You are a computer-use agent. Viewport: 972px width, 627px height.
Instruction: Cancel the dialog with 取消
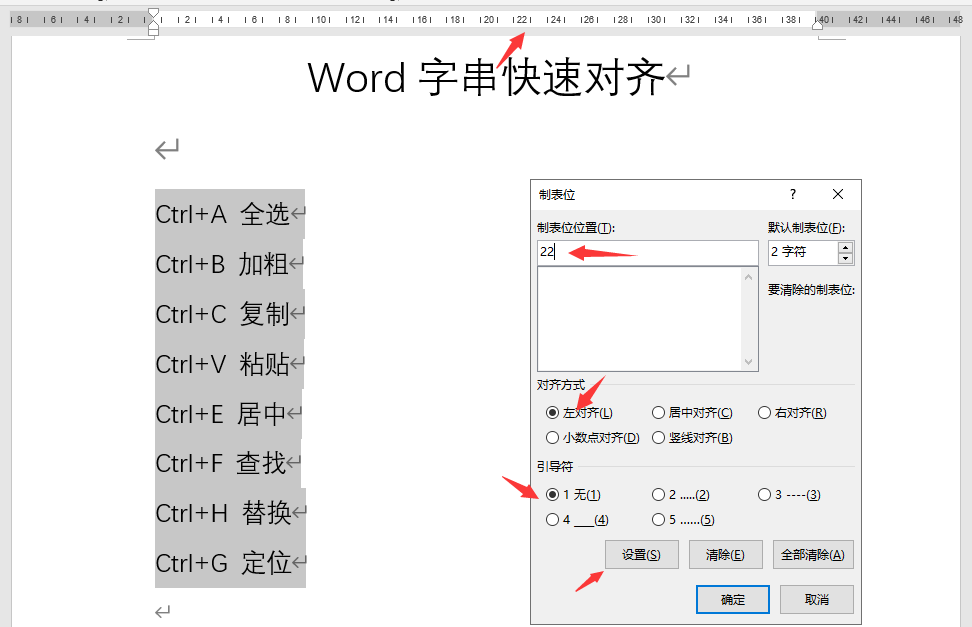coord(816,600)
